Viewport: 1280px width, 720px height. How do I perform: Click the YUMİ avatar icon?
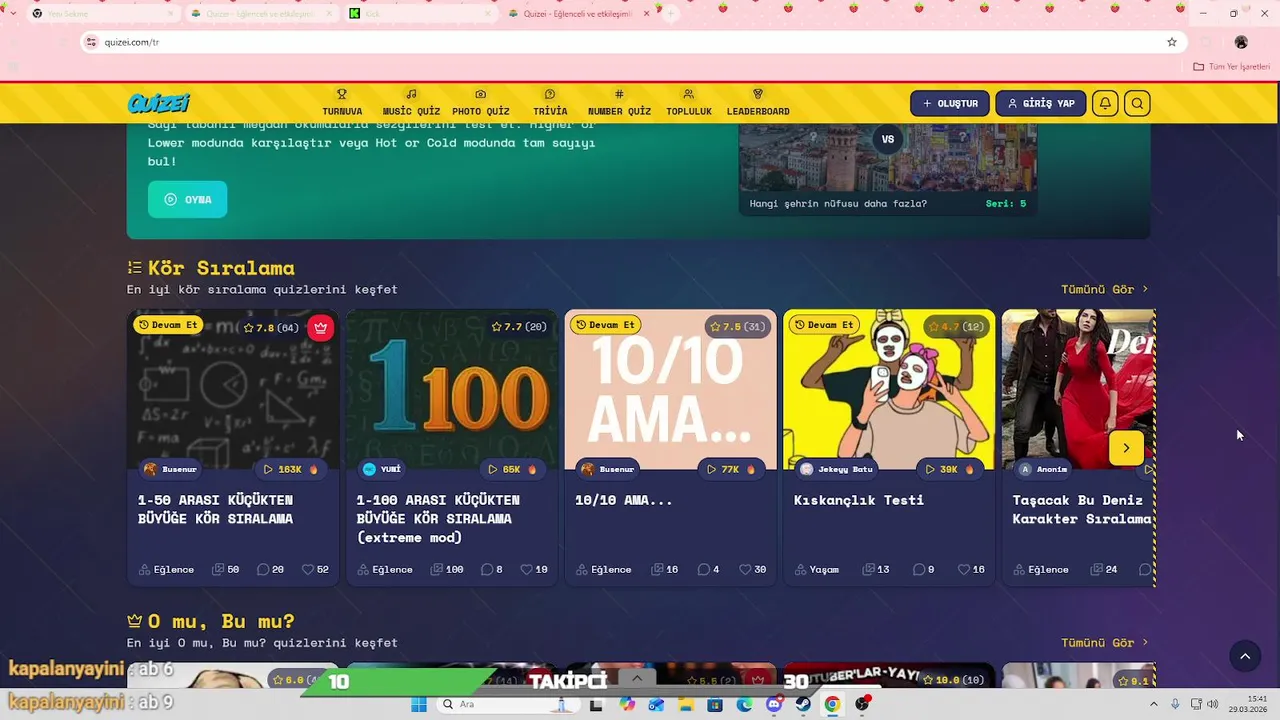click(x=369, y=469)
